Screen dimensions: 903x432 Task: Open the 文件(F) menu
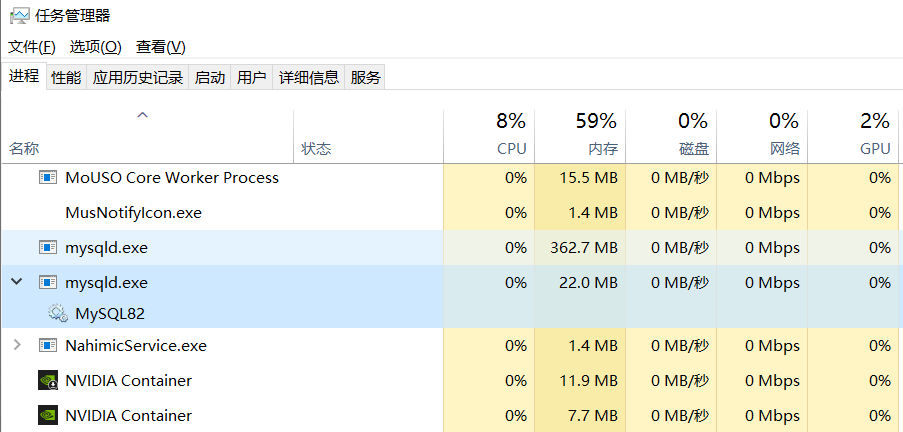coord(32,47)
